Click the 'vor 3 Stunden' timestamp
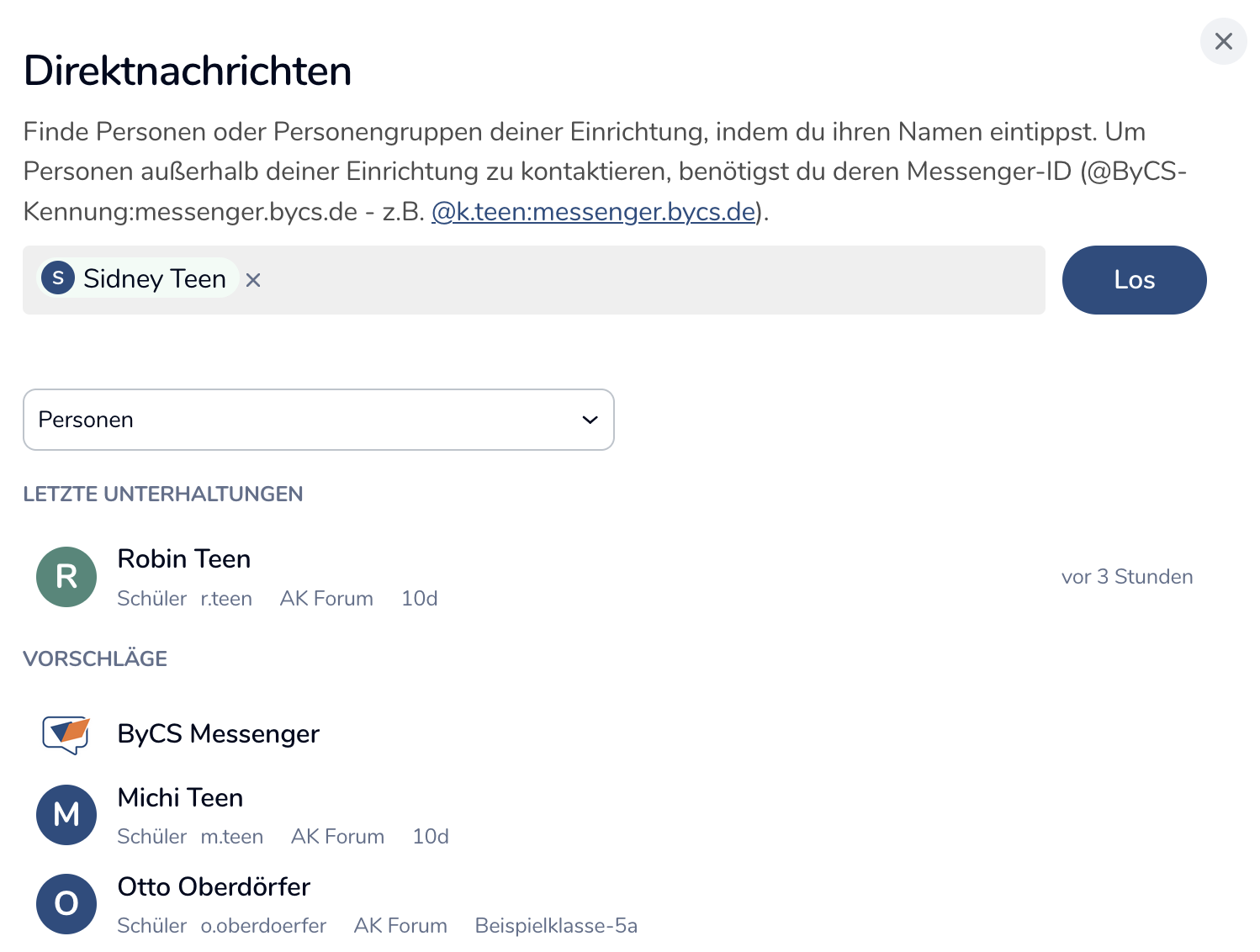Viewport: 1260px width, 952px height. pyautogui.click(x=1126, y=577)
